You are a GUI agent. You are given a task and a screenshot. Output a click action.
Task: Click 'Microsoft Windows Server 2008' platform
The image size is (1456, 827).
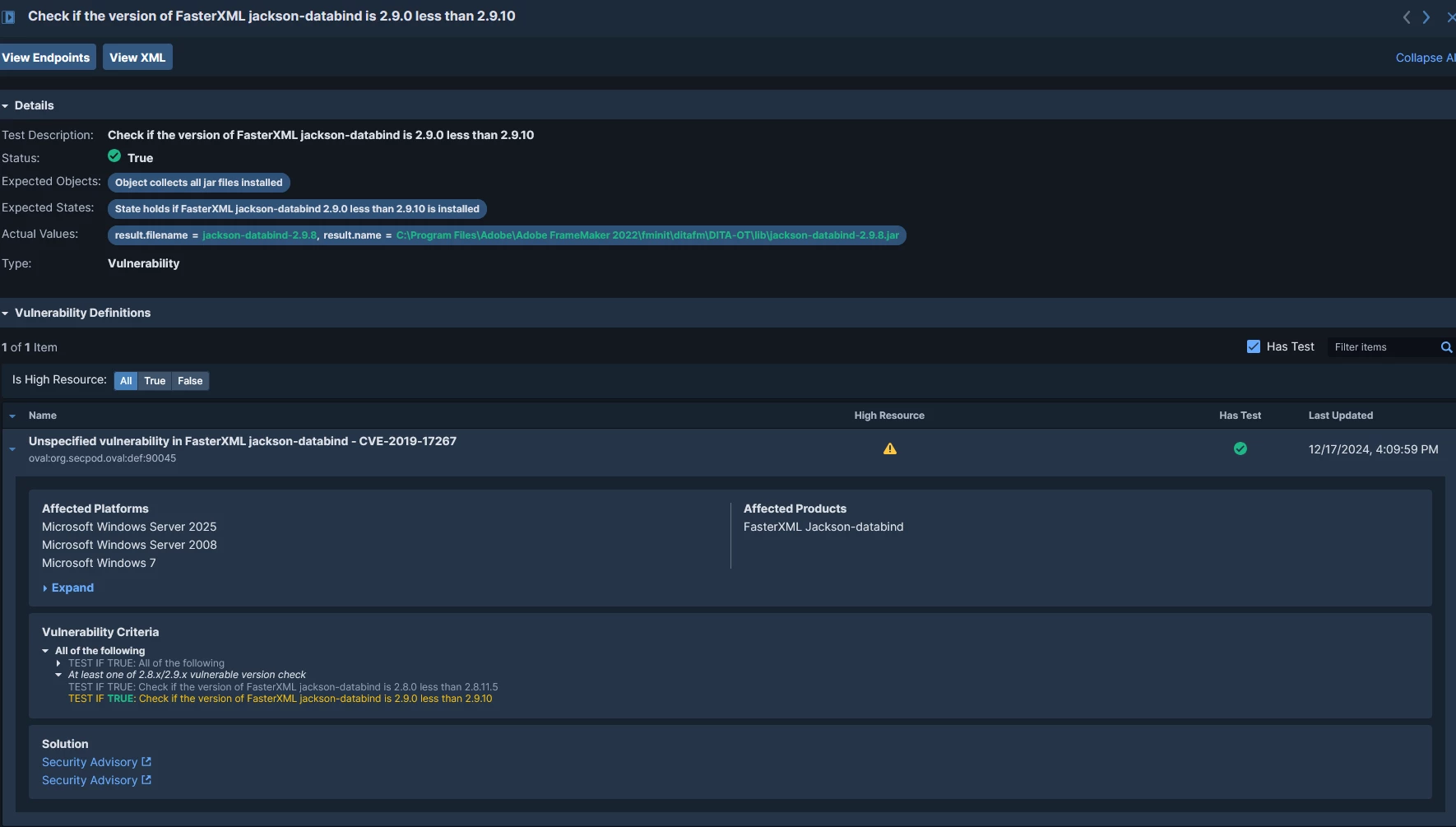[129, 545]
